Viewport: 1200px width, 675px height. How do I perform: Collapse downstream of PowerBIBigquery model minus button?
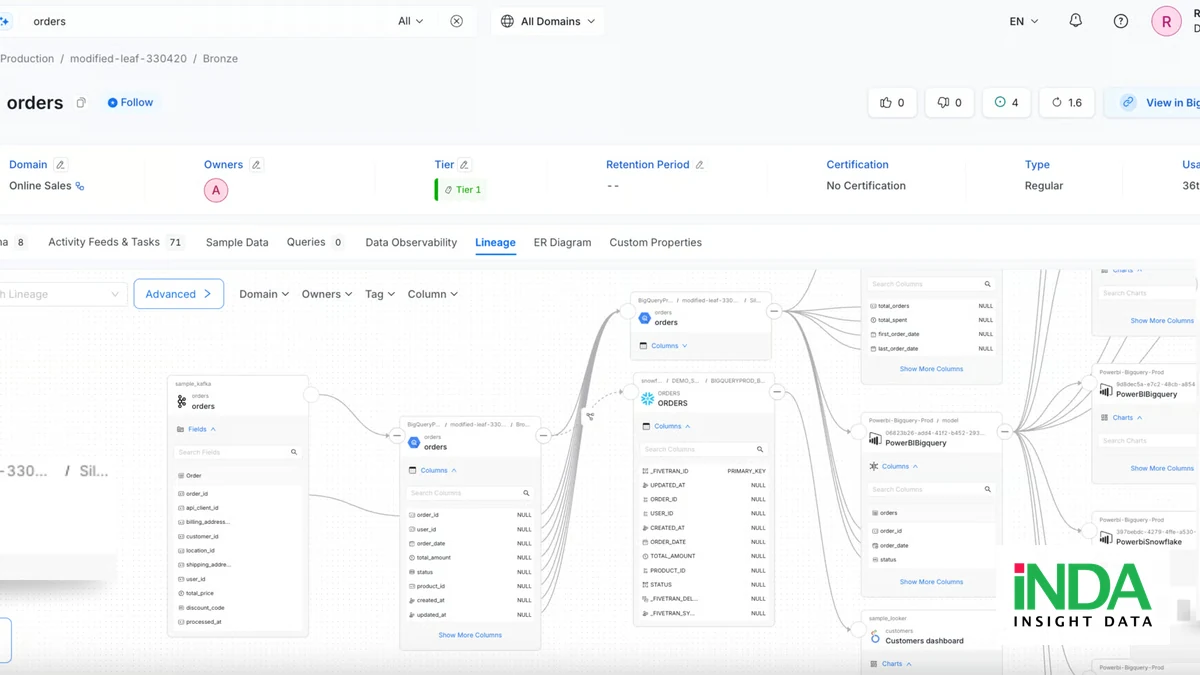[x=1005, y=432]
